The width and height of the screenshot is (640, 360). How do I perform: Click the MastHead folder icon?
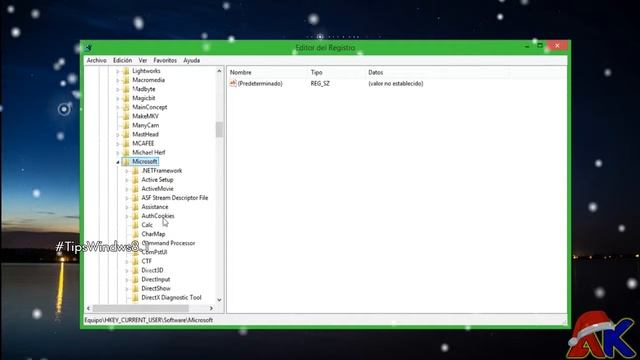[x=126, y=134]
